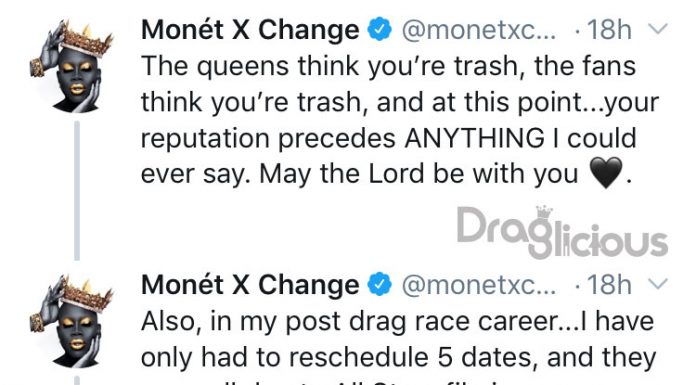Click the crown icon on the Draglicious logo
This screenshot has width=696, height=385.
544,212
